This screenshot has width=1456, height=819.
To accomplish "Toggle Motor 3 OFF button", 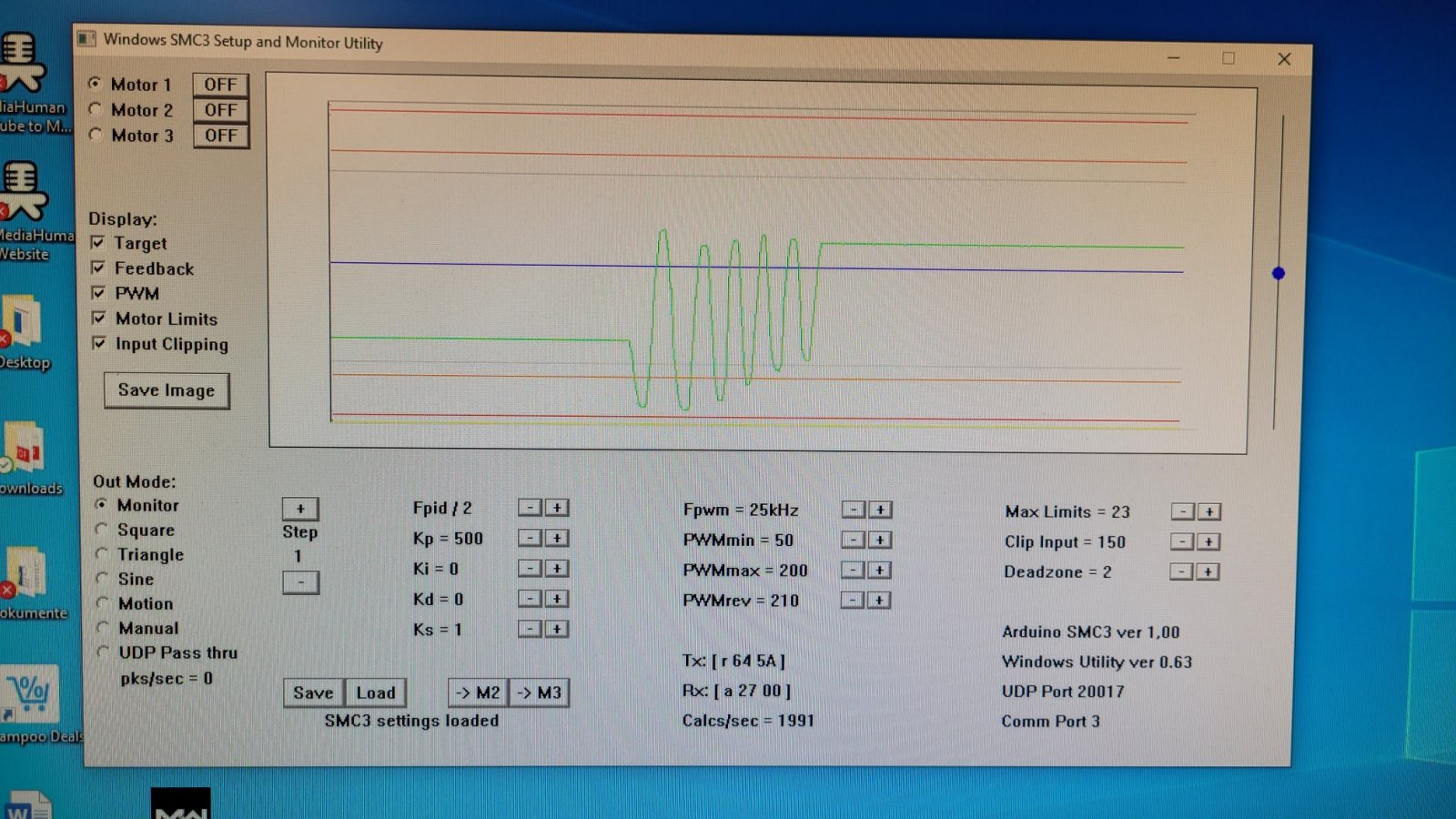I will pyautogui.click(x=220, y=136).
